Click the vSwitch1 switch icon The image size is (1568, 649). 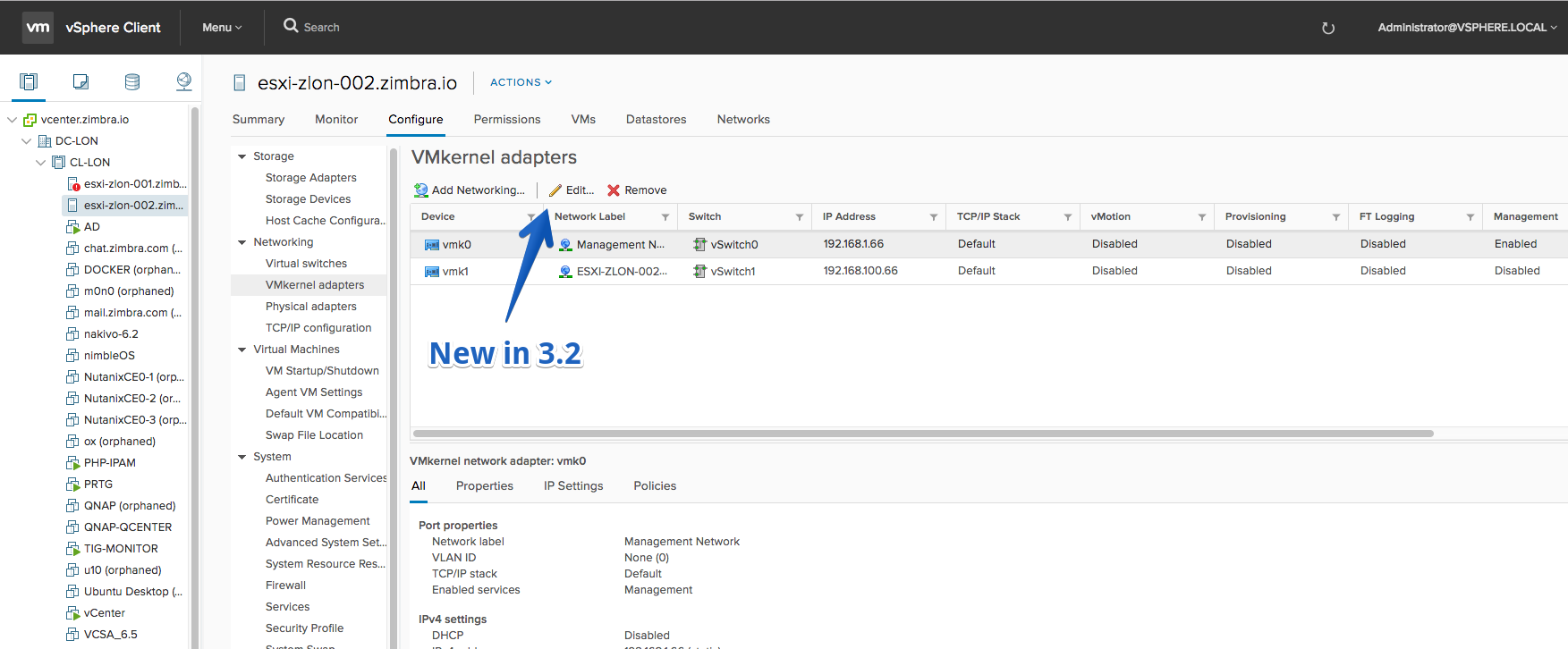point(700,272)
